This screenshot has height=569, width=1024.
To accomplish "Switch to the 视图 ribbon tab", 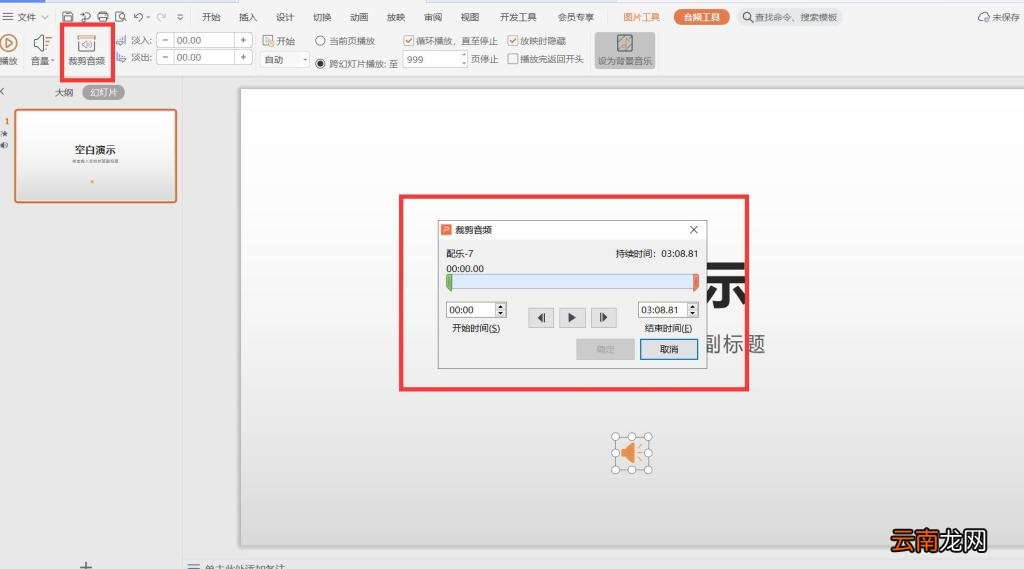I will point(470,17).
